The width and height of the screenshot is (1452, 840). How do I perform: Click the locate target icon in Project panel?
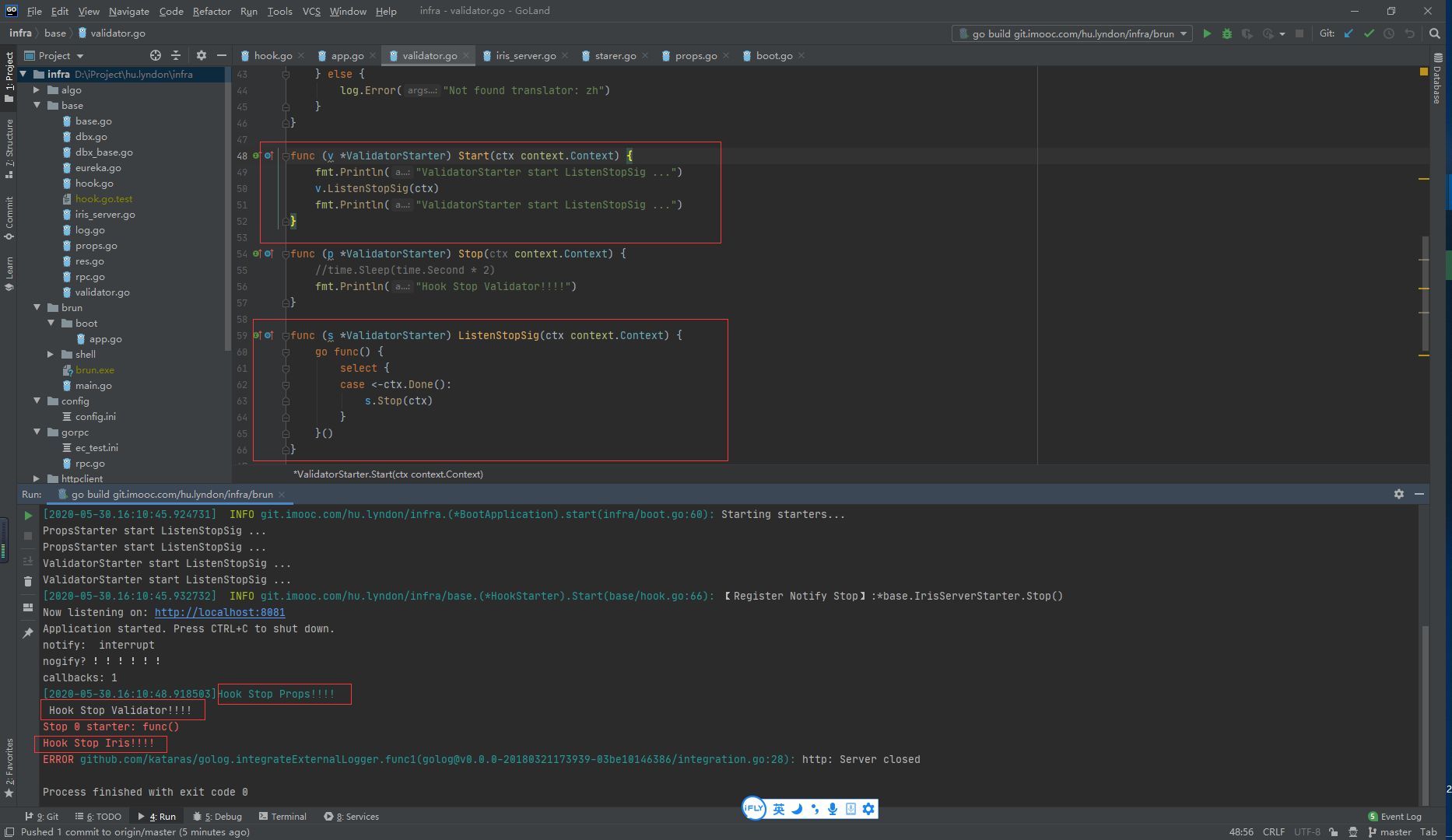pyautogui.click(x=156, y=55)
